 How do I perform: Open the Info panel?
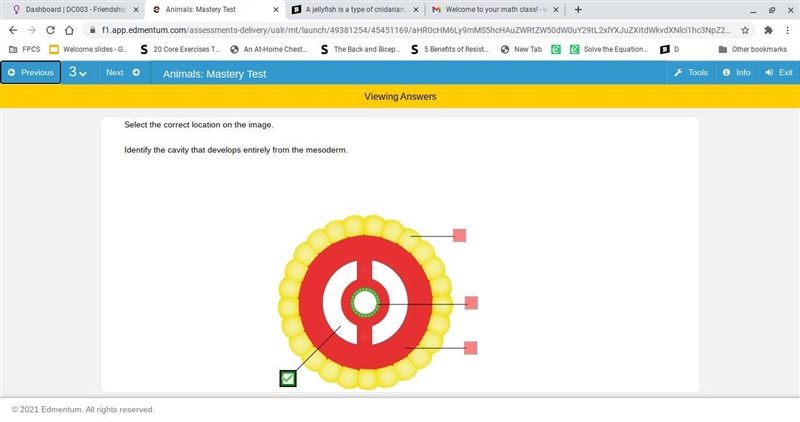pyautogui.click(x=736, y=72)
